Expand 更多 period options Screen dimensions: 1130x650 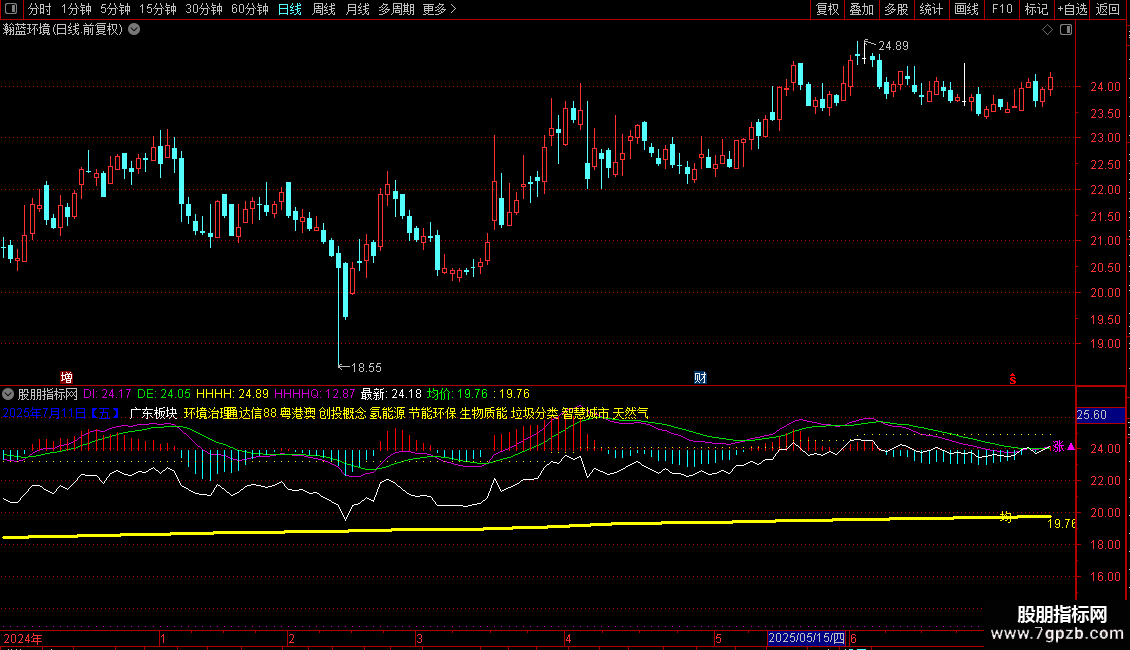(439, 9)
